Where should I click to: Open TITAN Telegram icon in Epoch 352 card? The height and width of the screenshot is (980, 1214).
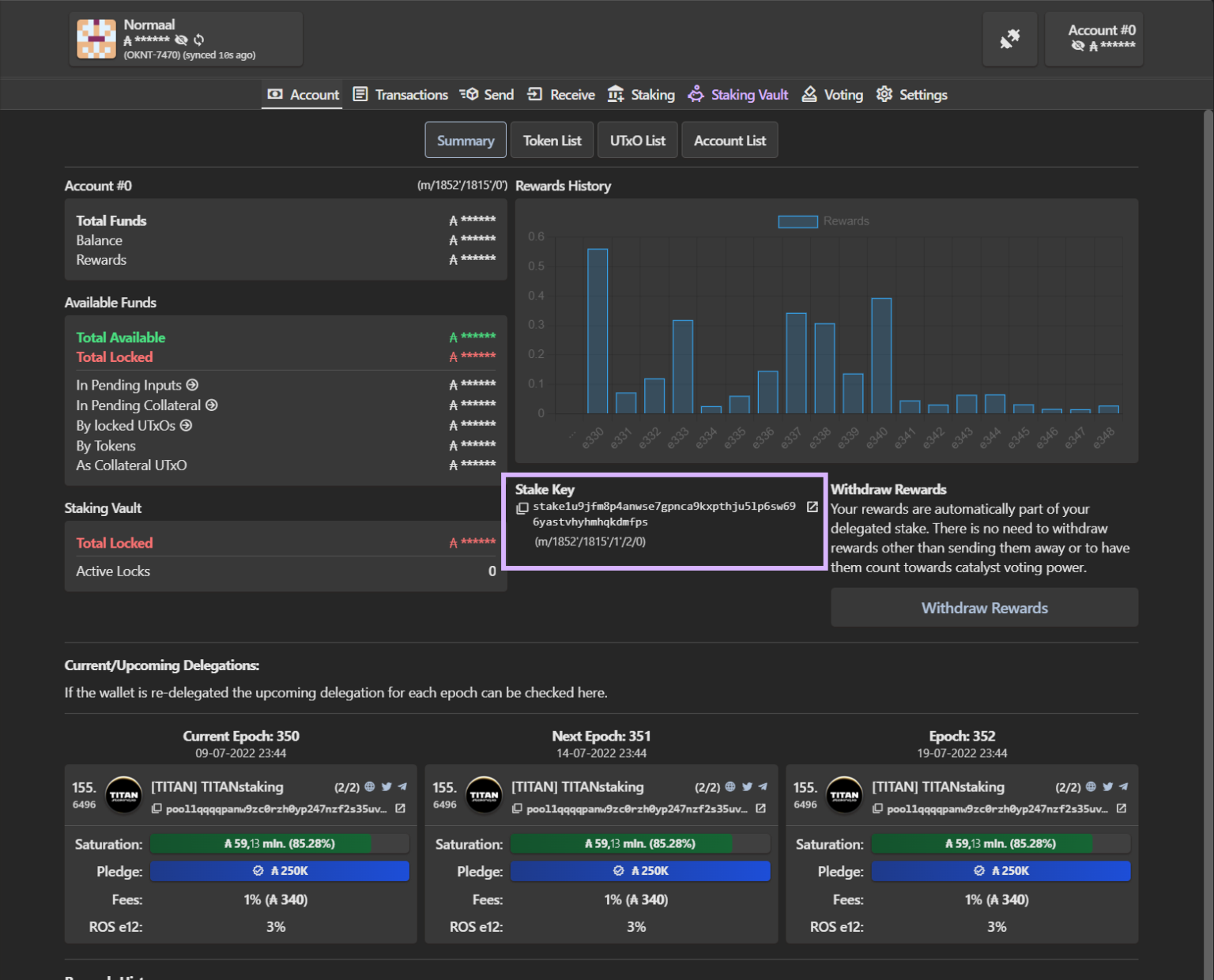(x=1123, y=787)
